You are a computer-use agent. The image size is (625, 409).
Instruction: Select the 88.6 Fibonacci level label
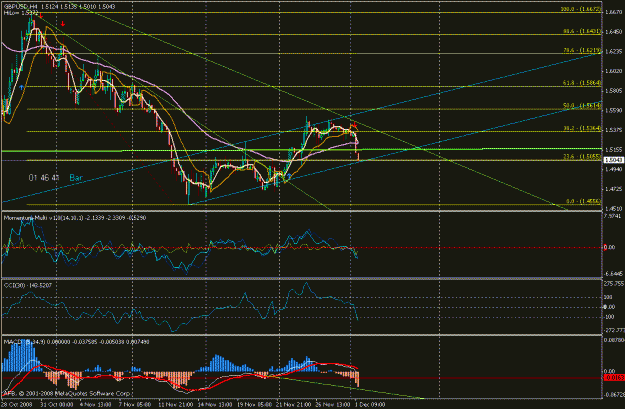pyautogui.click(x=582, y=31)
